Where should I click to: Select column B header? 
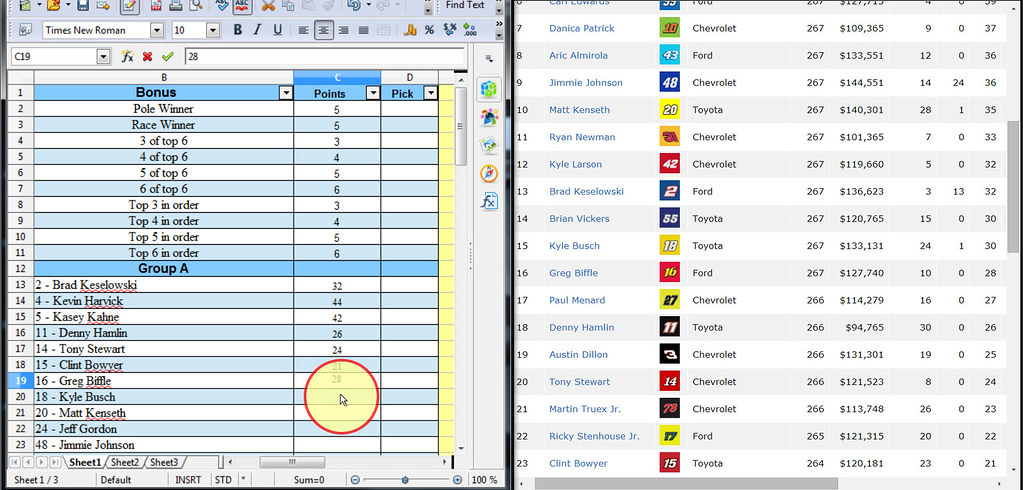point(164,78)
